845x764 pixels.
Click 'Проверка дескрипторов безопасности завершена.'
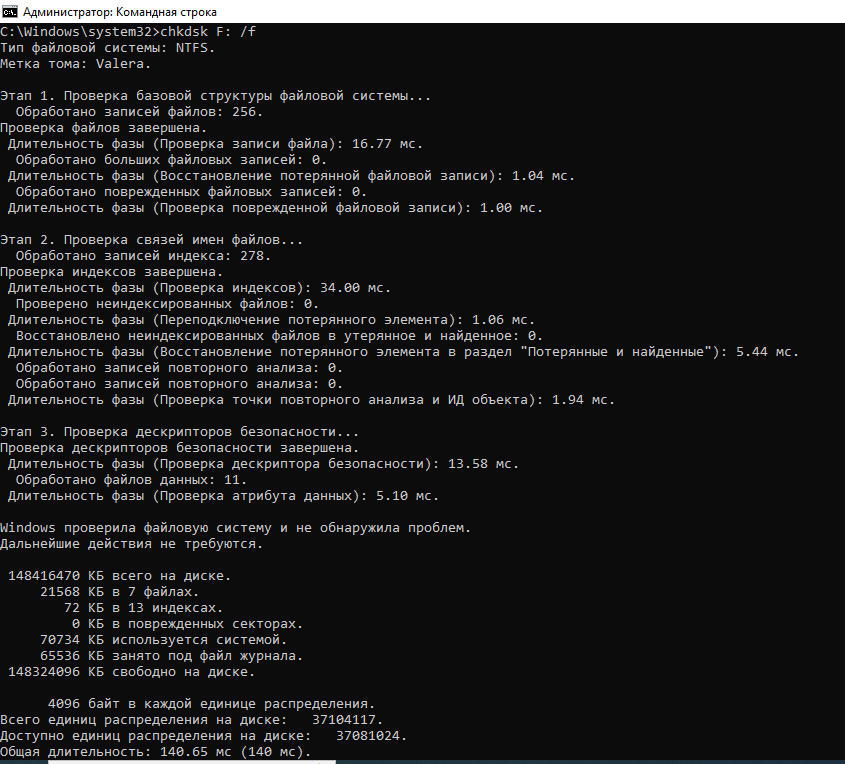(x=179, y=448)
